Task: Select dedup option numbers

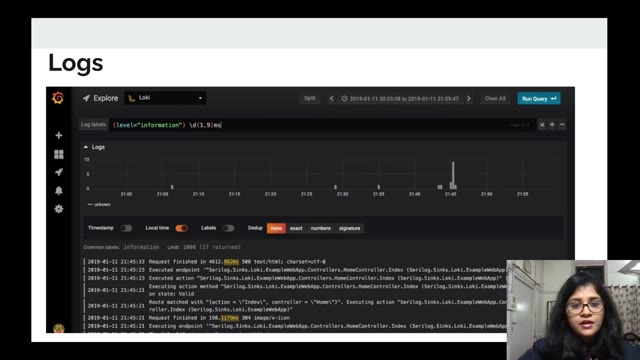Action: tap(321, 228)
